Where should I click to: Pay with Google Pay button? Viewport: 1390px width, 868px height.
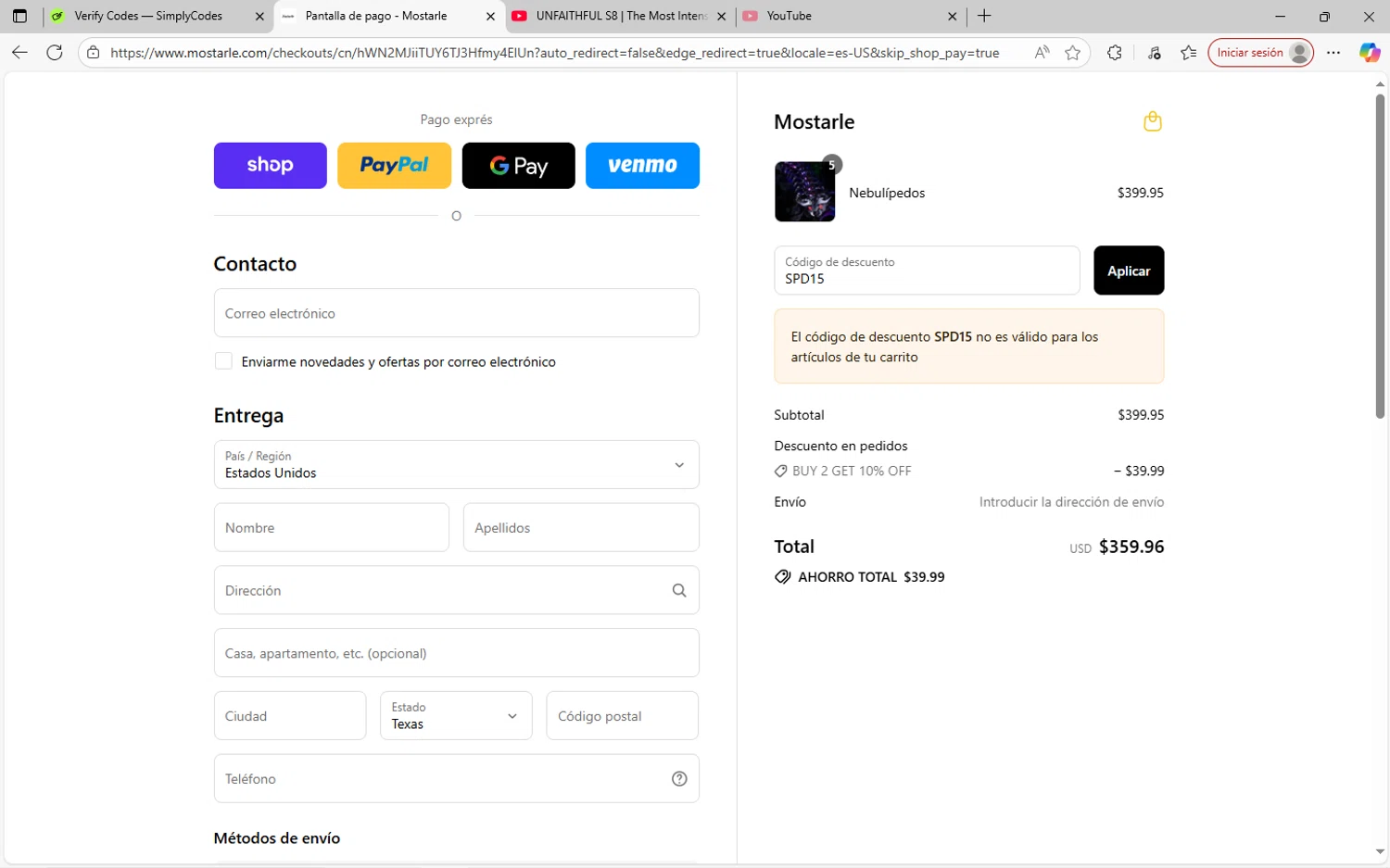pos(519,166)
